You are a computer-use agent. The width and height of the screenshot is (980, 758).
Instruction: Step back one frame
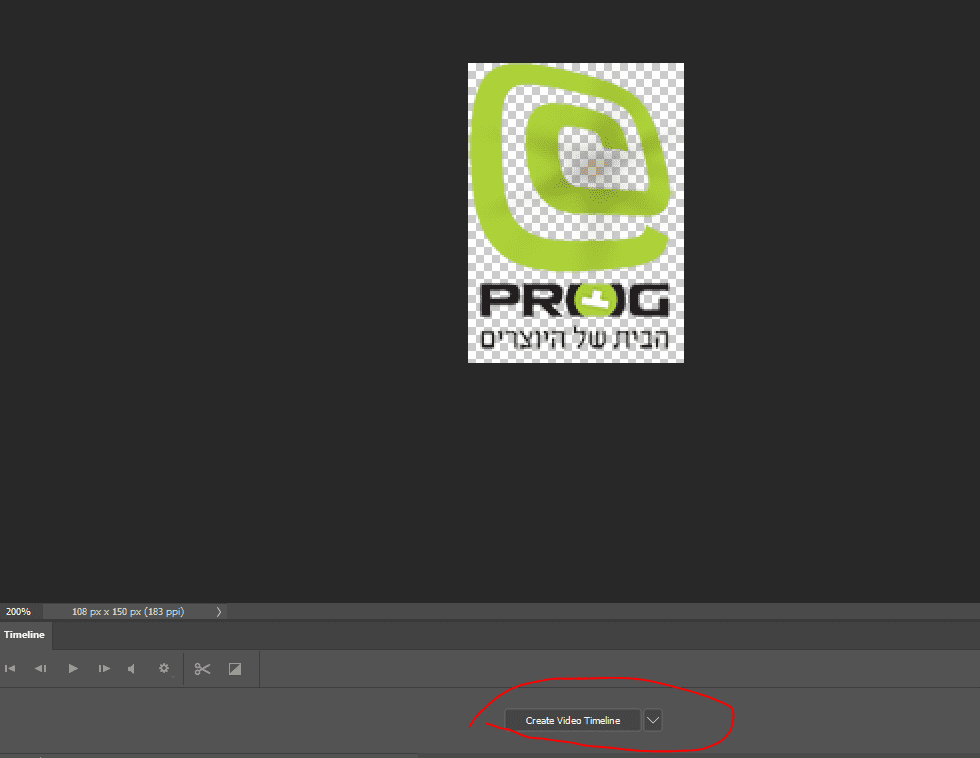point(40,668)
